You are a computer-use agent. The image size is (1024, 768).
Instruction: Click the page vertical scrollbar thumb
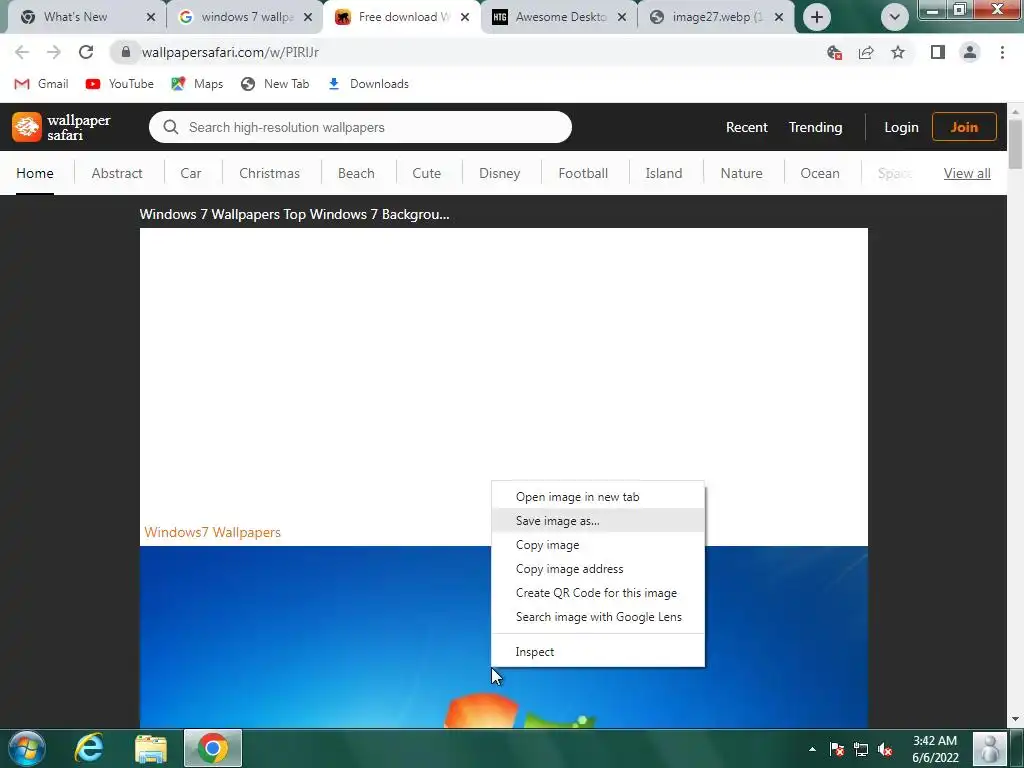point(1016,144)
